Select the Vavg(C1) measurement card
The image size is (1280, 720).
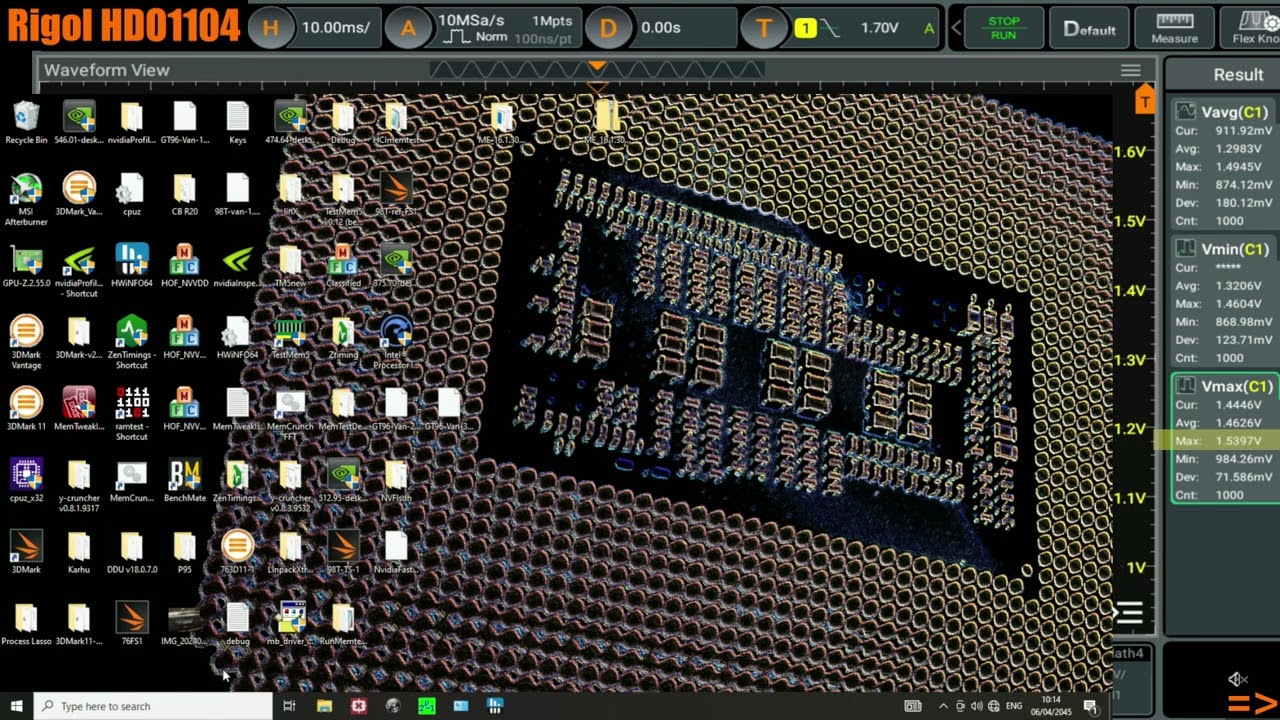coord(1224,165)
